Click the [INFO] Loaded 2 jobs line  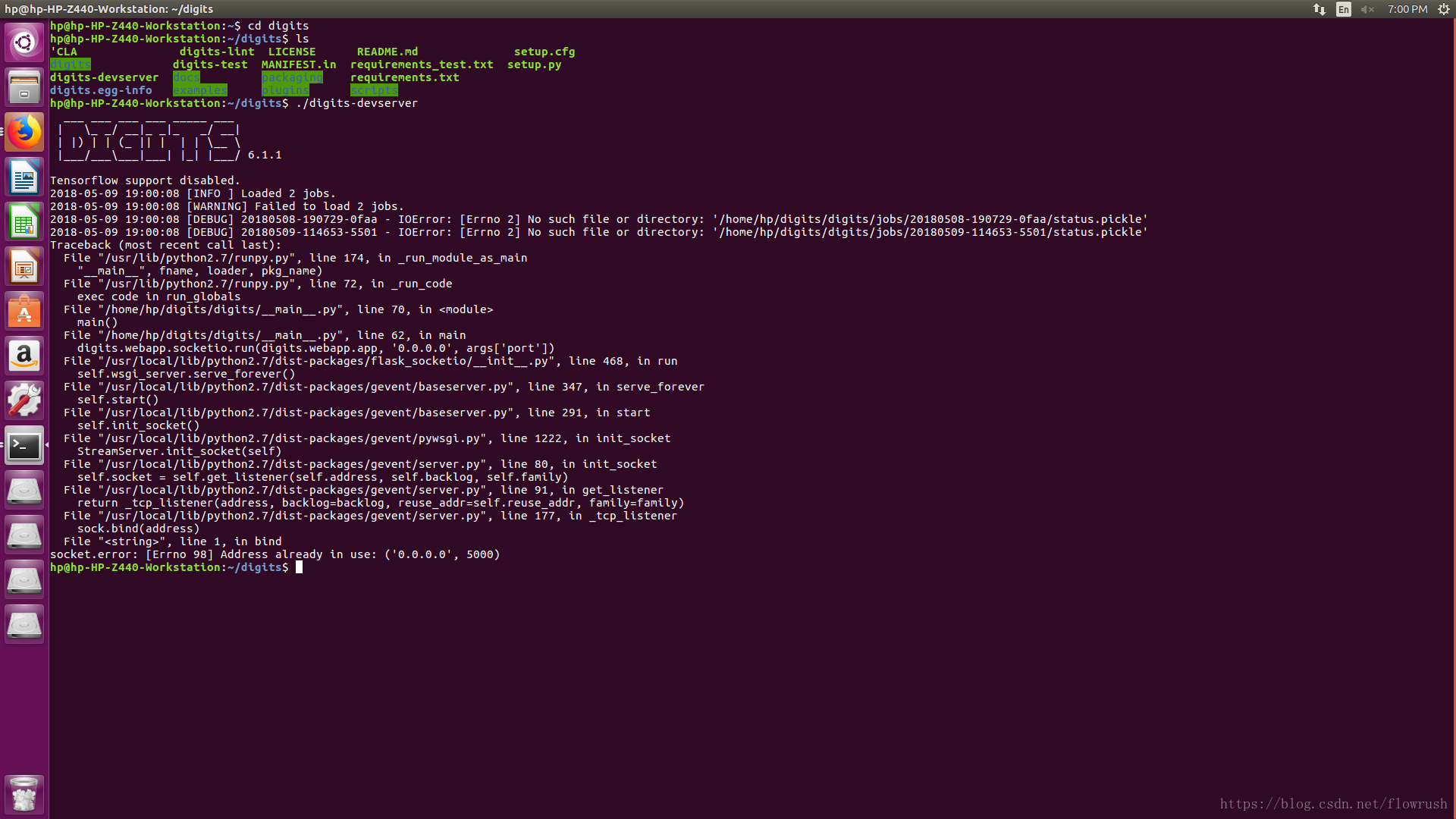(x=193, y=193)
